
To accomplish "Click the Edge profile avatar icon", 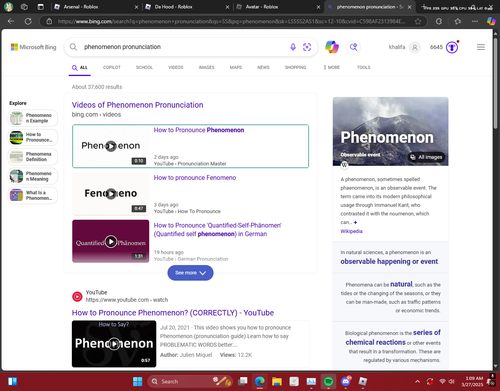I will (x=8, y=7).
